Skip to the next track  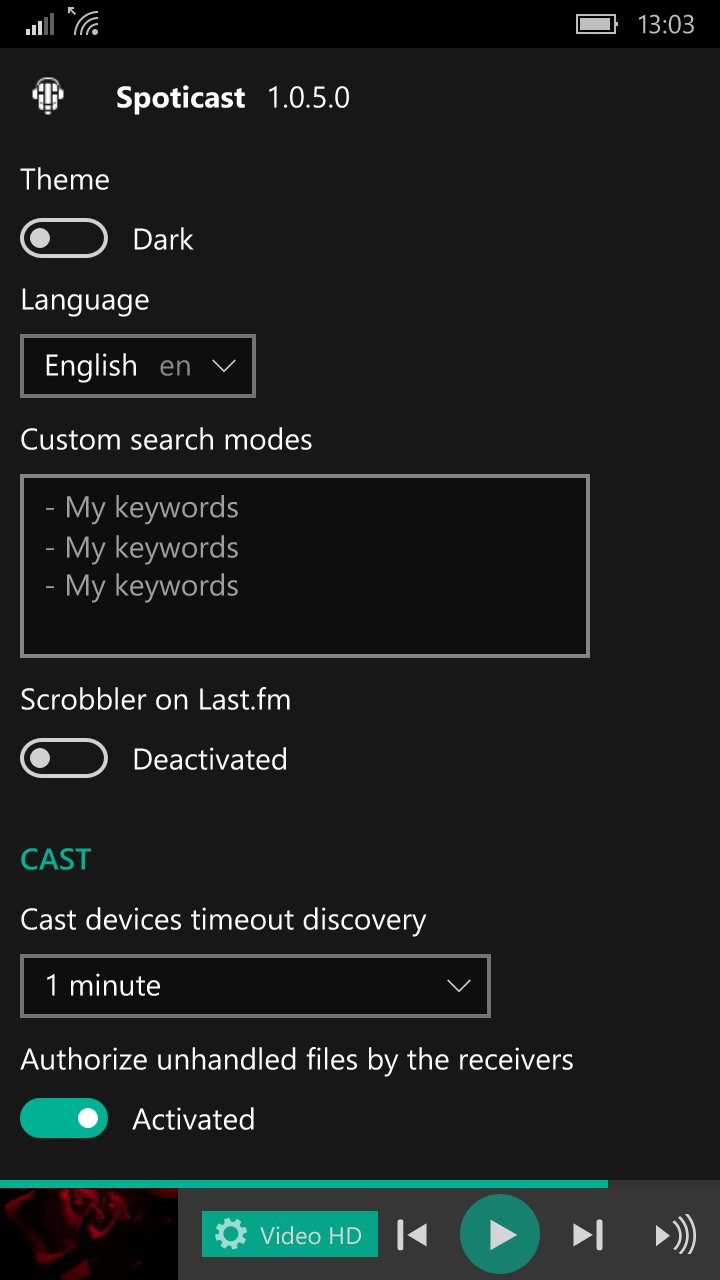point(588,1235)
